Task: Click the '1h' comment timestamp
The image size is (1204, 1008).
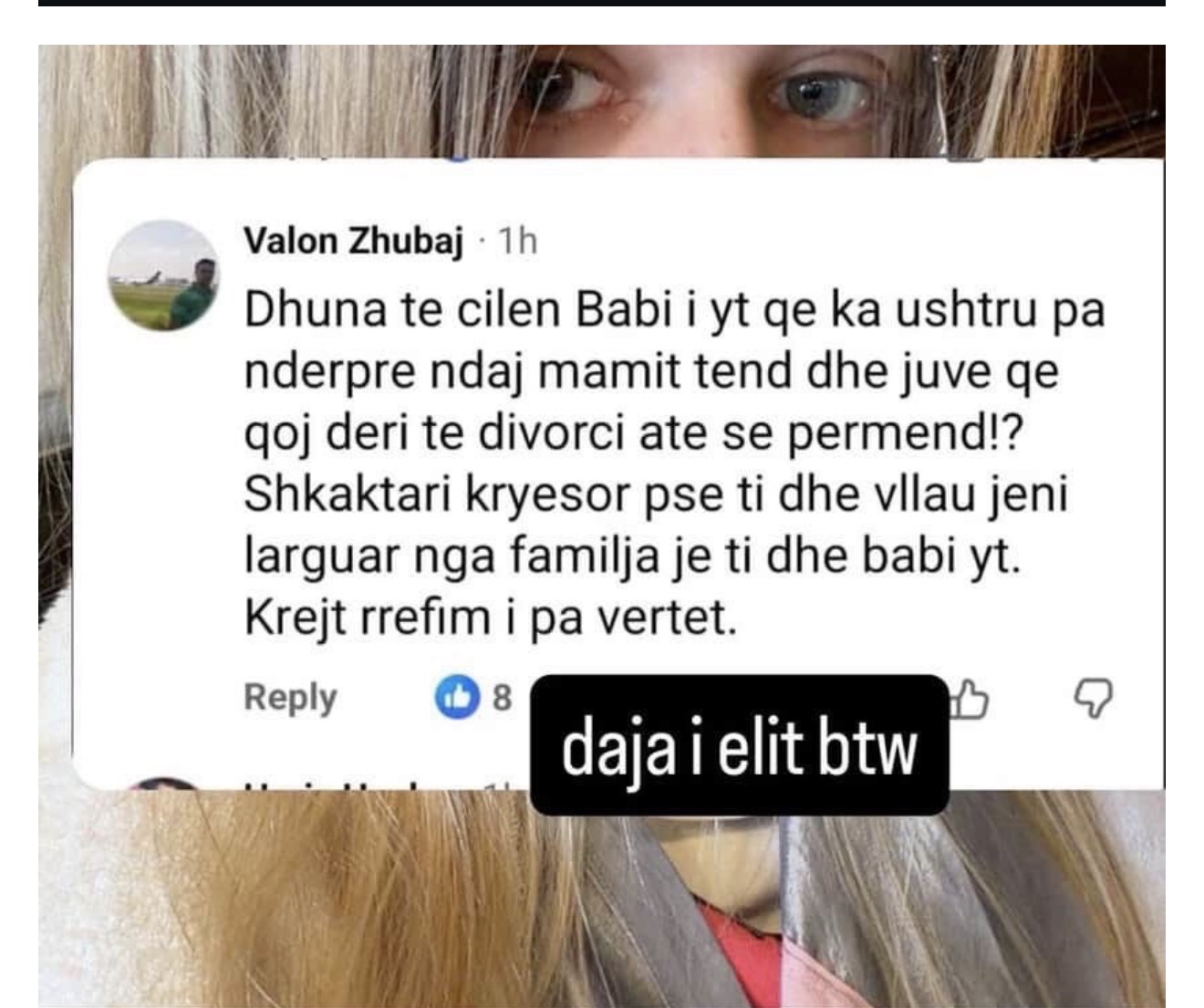Action: coord(515,242)
